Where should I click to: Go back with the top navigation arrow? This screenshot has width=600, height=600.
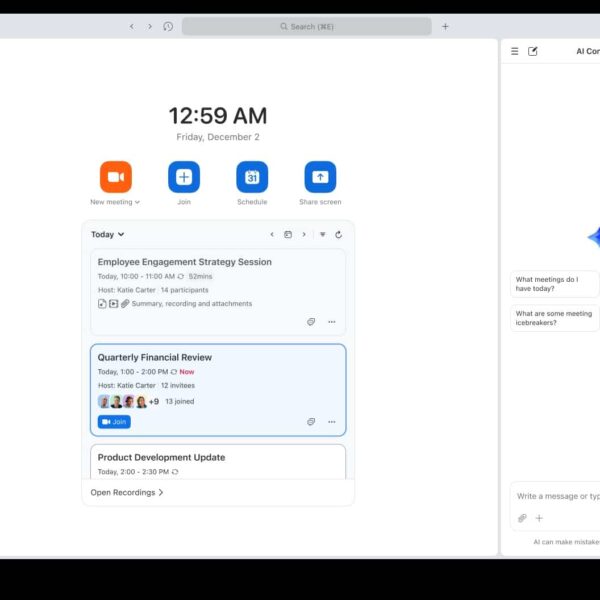point(132,26)
